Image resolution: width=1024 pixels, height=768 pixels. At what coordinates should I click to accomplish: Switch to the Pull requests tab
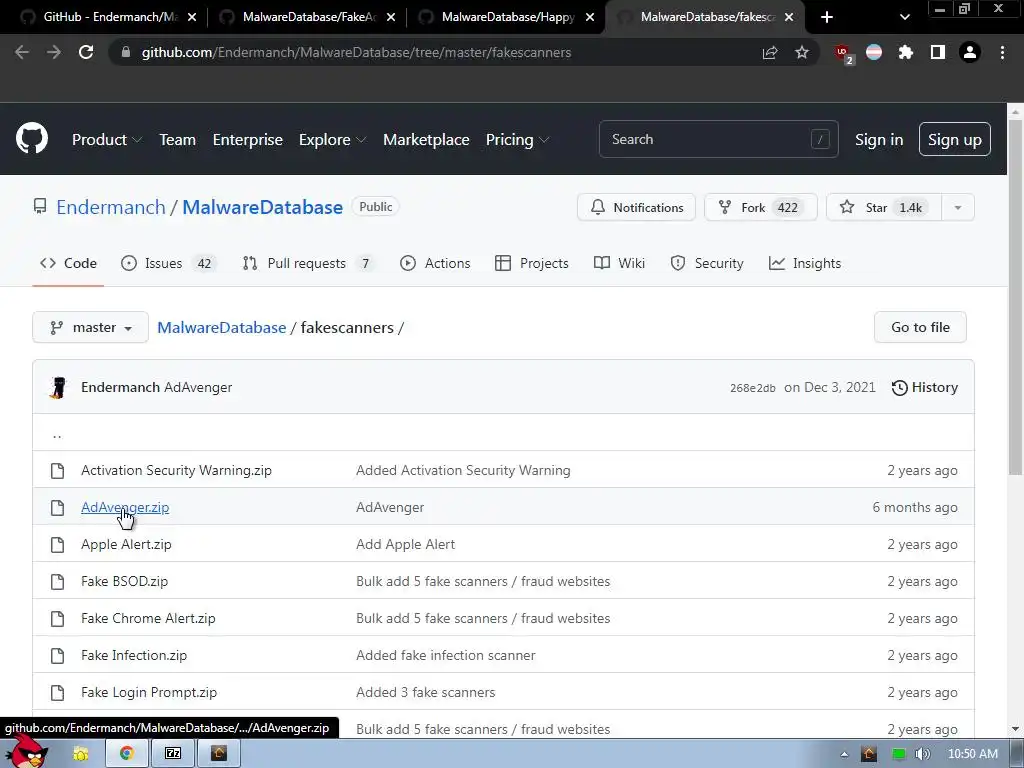point(308,263)
